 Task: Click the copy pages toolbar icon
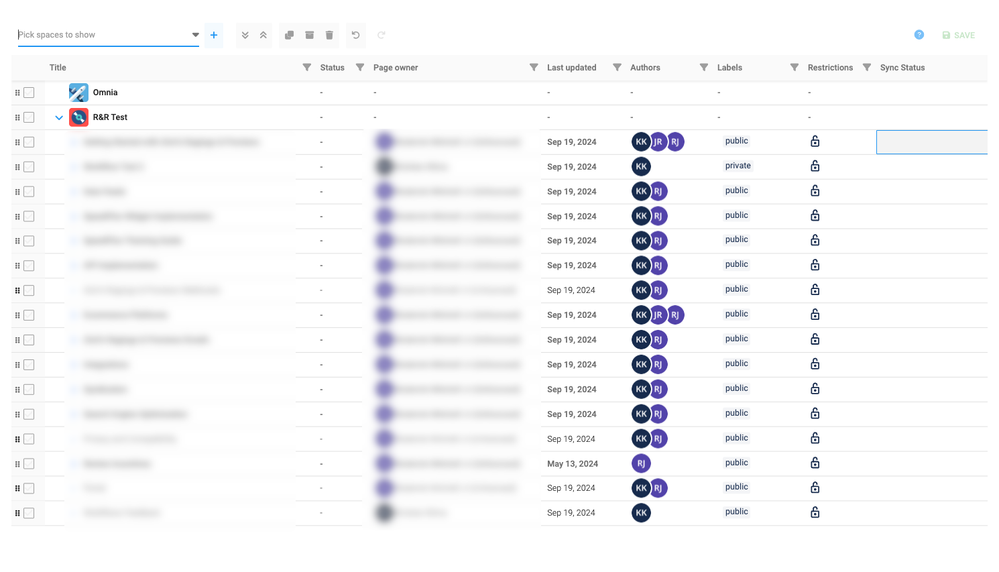(289, 35)
